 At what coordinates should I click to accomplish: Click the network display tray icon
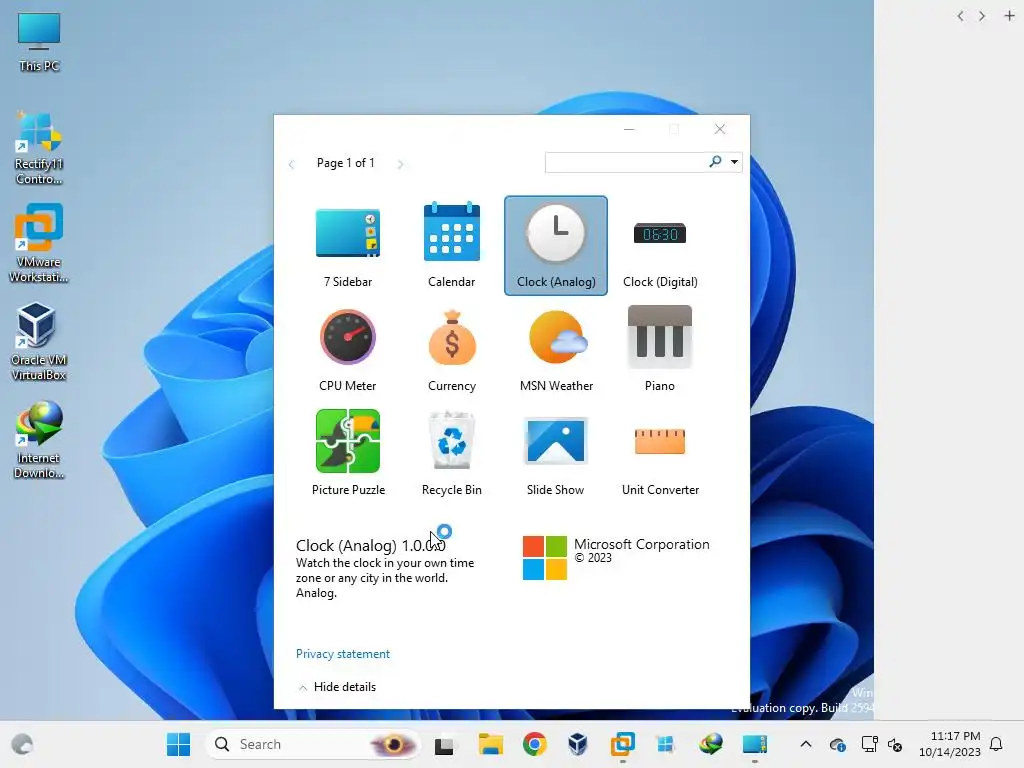click(x=869, y=744)
